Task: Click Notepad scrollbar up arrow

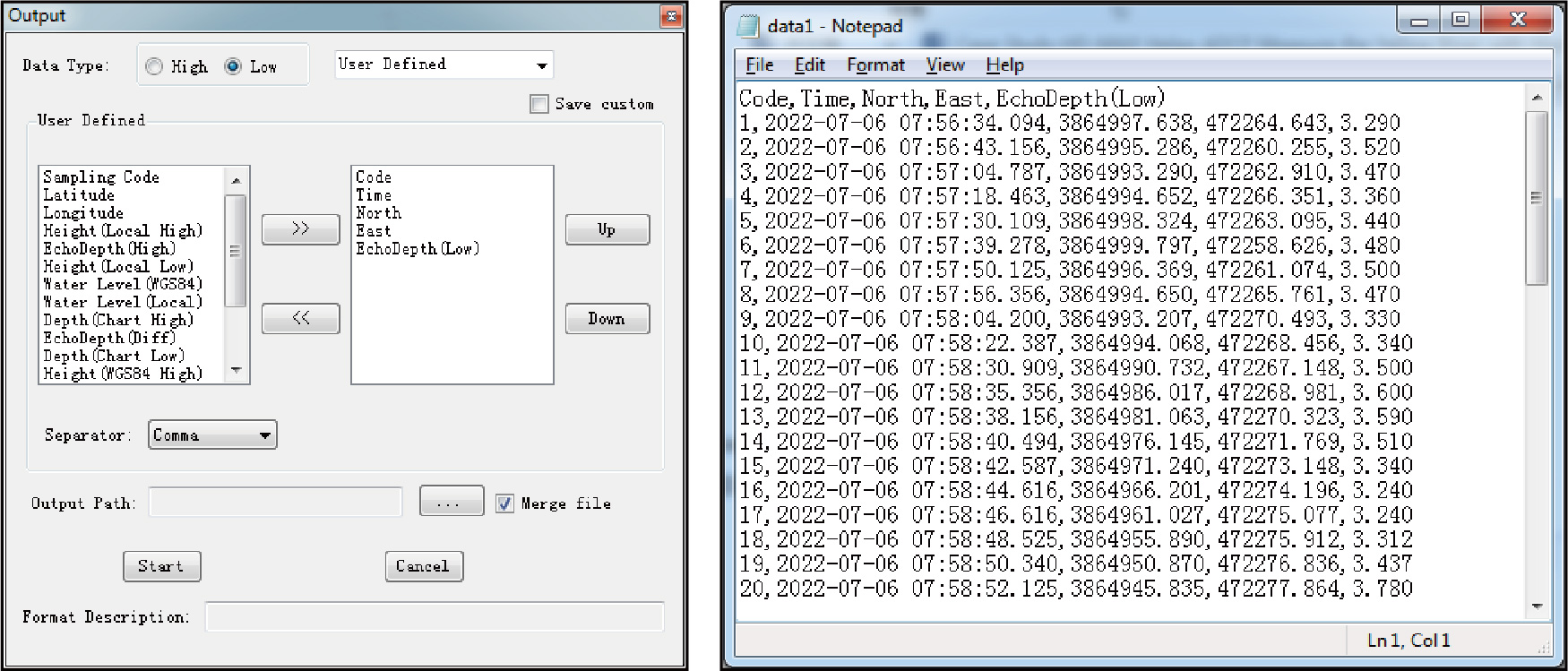Action: pos(1537,97)
